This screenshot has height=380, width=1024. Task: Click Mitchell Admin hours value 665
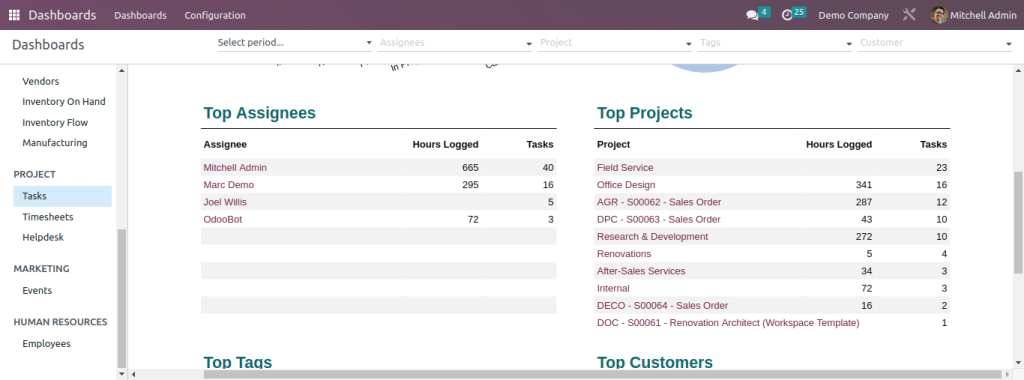470,168
